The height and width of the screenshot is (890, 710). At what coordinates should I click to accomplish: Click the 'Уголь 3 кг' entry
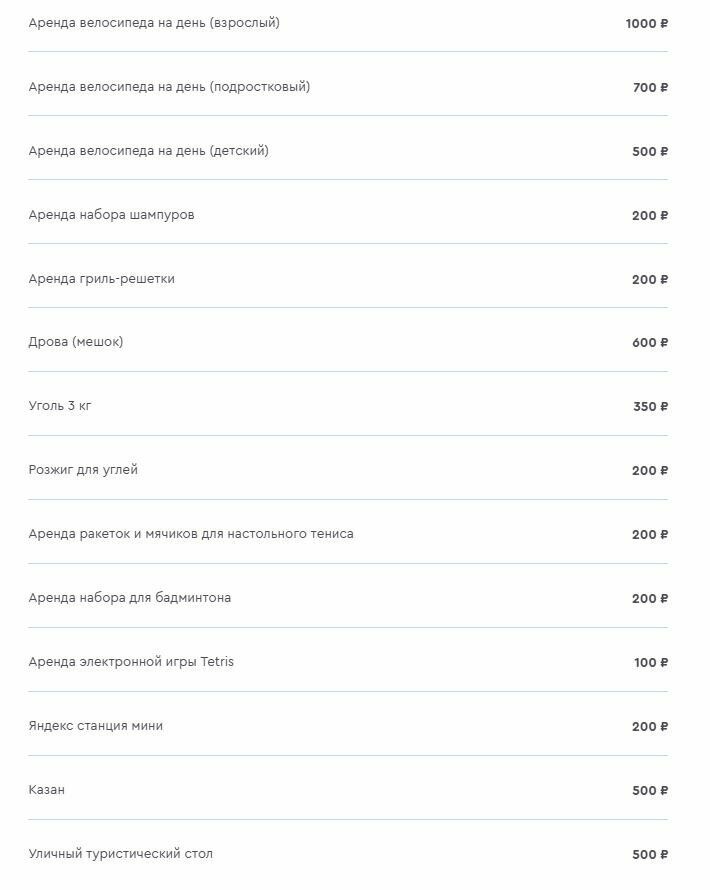(x=60, y=406)
